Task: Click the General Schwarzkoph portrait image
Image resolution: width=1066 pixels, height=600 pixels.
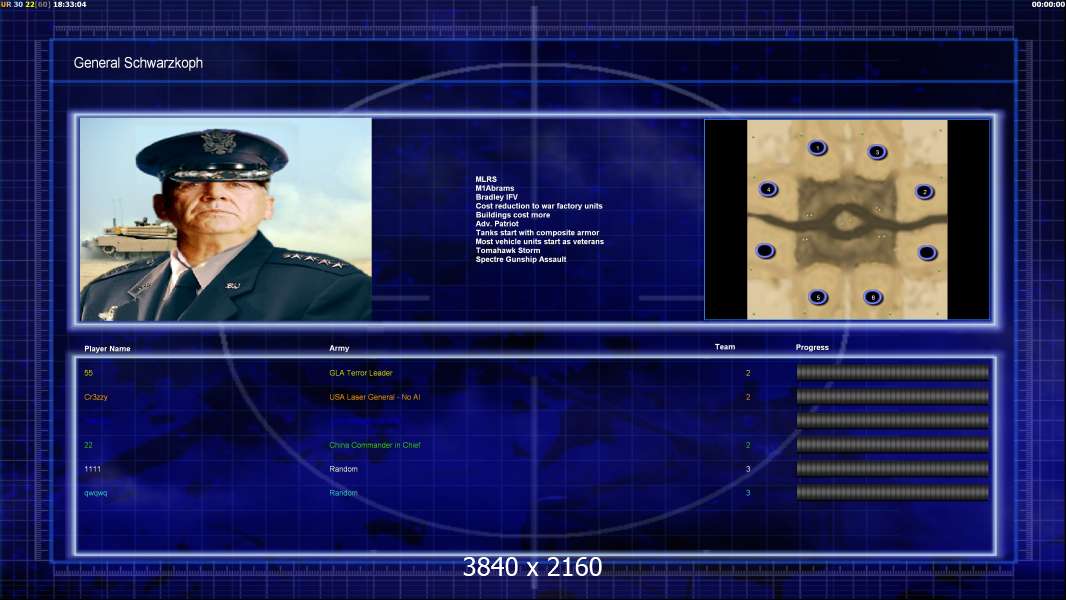Action: coord(226,219)
